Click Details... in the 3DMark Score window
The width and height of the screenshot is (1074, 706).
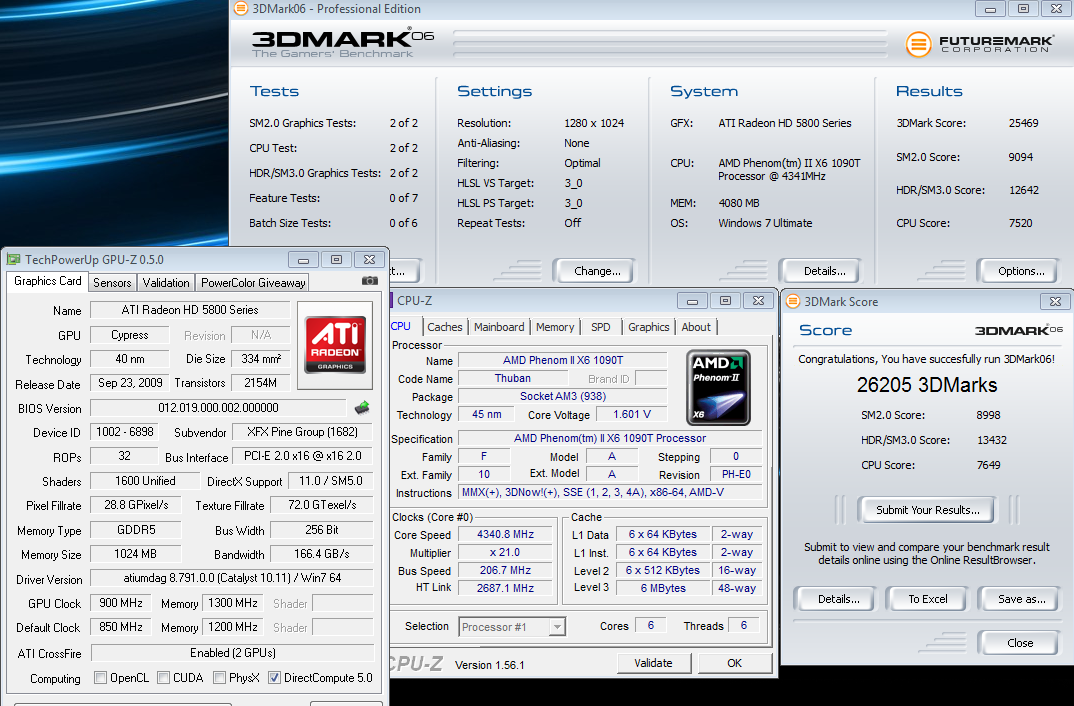838,599
